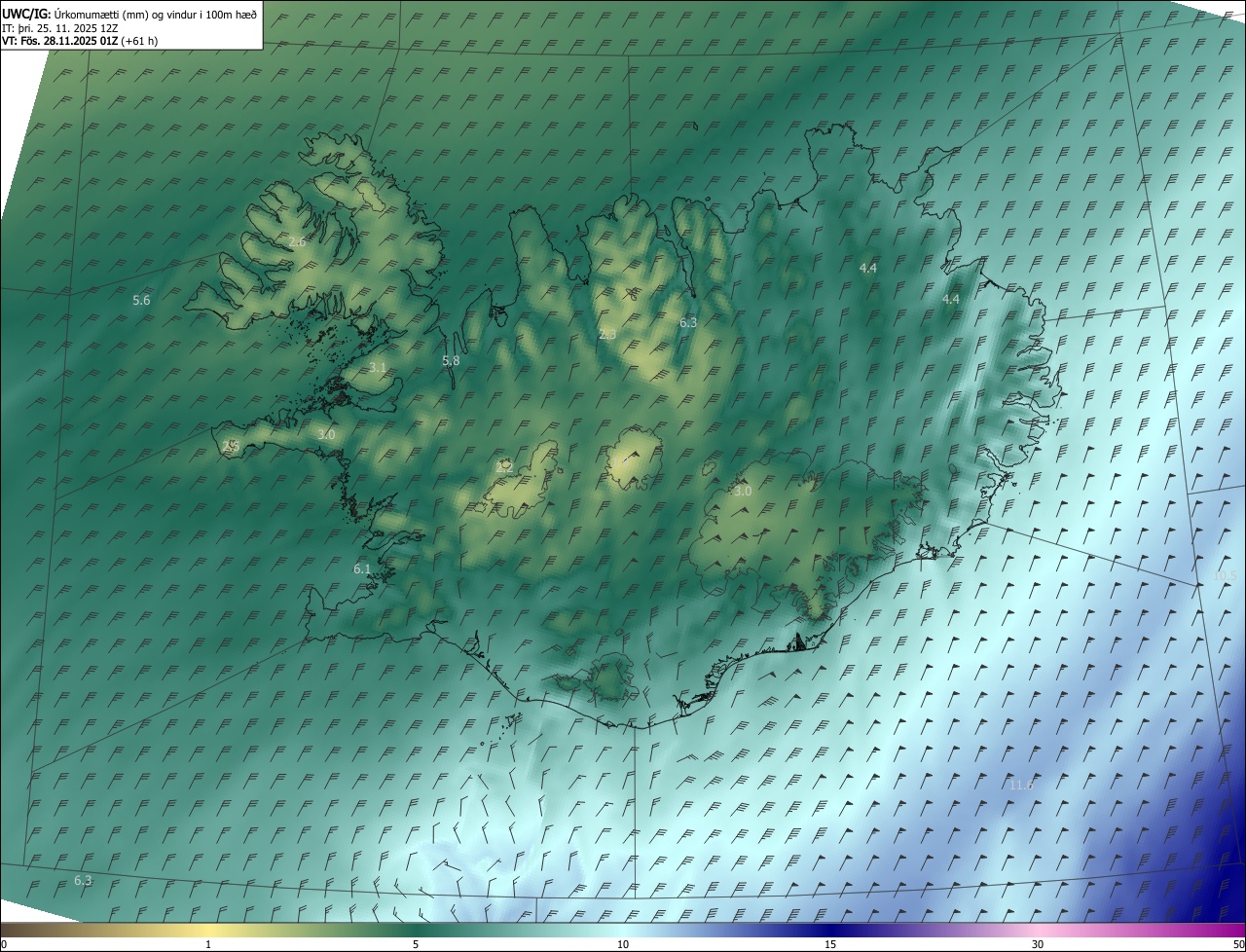Click the 10.5 value label on the map
The image size is (1246, 952).
pos(1225,576)
